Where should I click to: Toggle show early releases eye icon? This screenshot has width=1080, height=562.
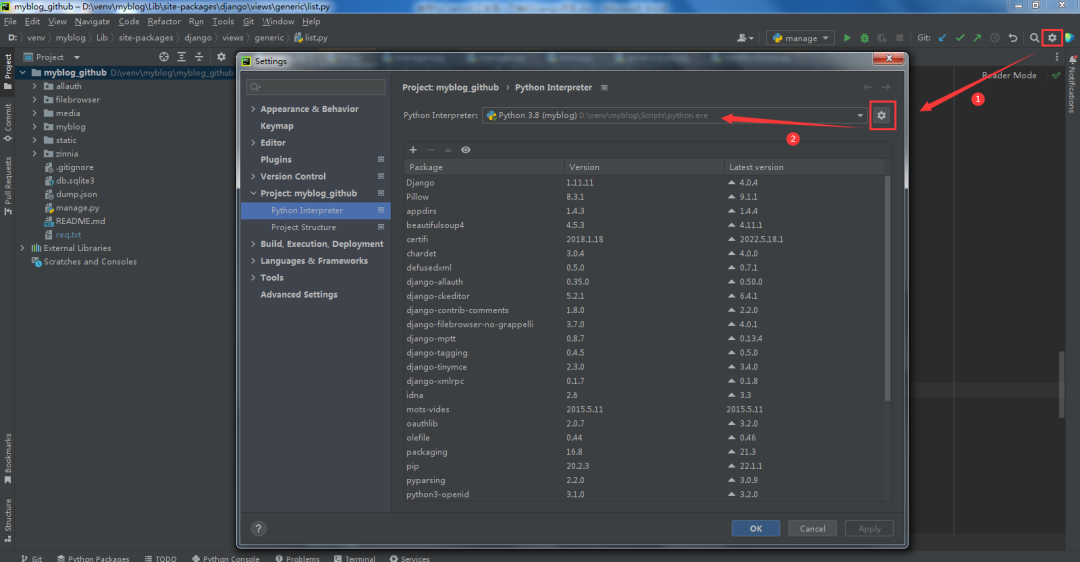(466, 149)
